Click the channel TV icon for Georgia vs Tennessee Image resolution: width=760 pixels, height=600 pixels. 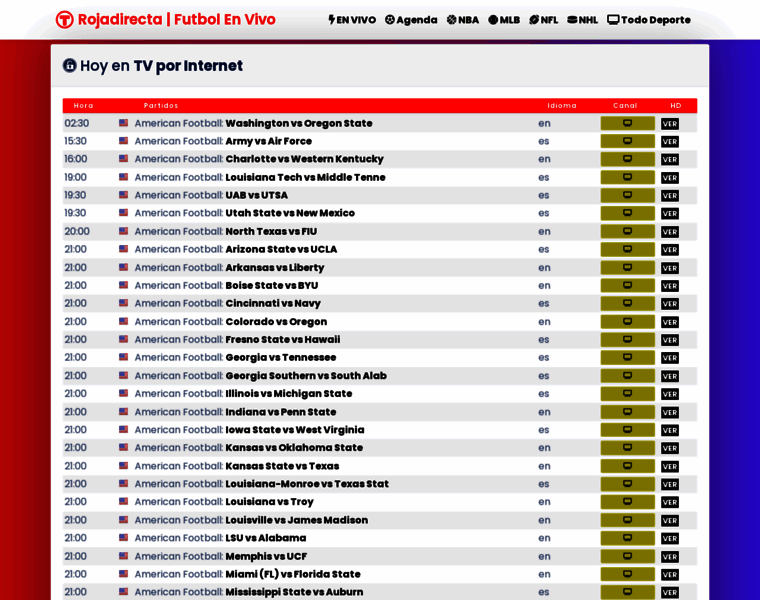click(627, 358)
